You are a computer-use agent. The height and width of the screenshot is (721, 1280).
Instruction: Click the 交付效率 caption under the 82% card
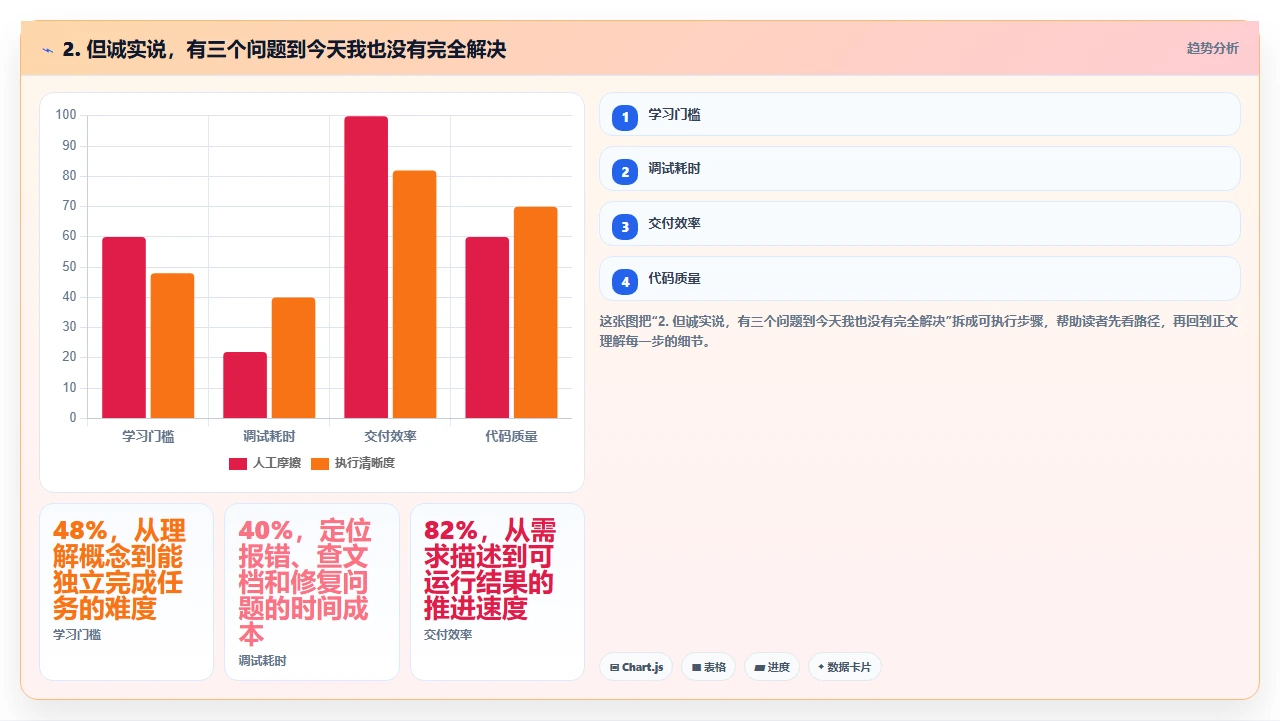pyautogui.click(x=448, y=634)
